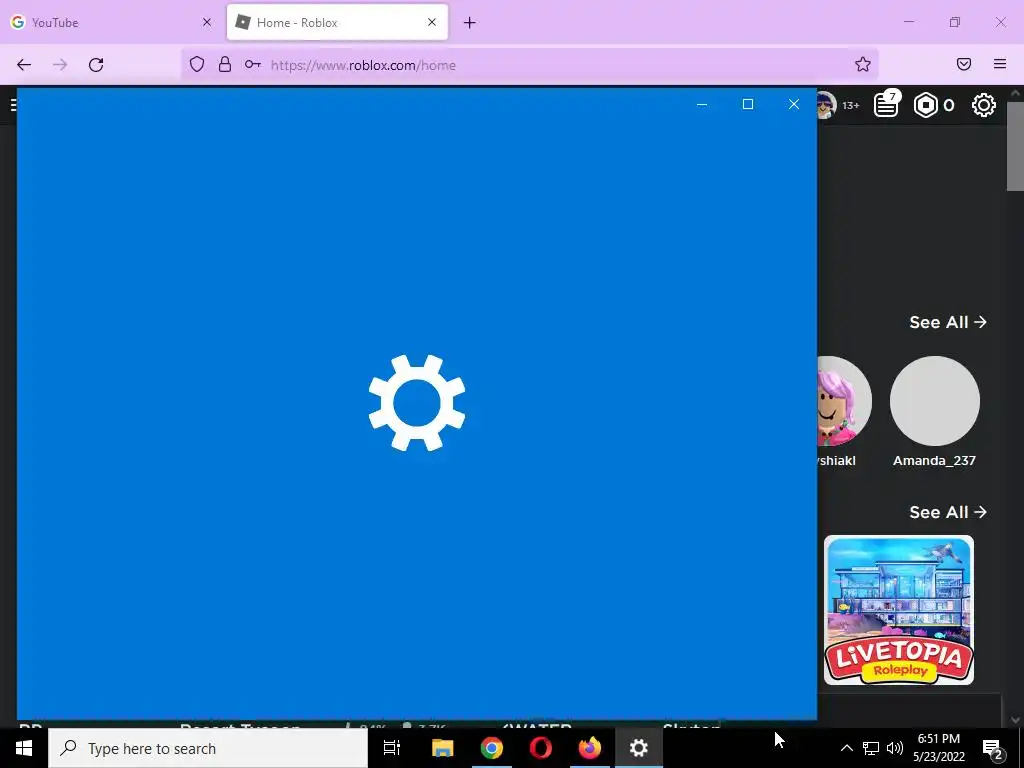Open Roblox settings gear in header
The width and height of the screenshot is (1024, 768).
984,105
